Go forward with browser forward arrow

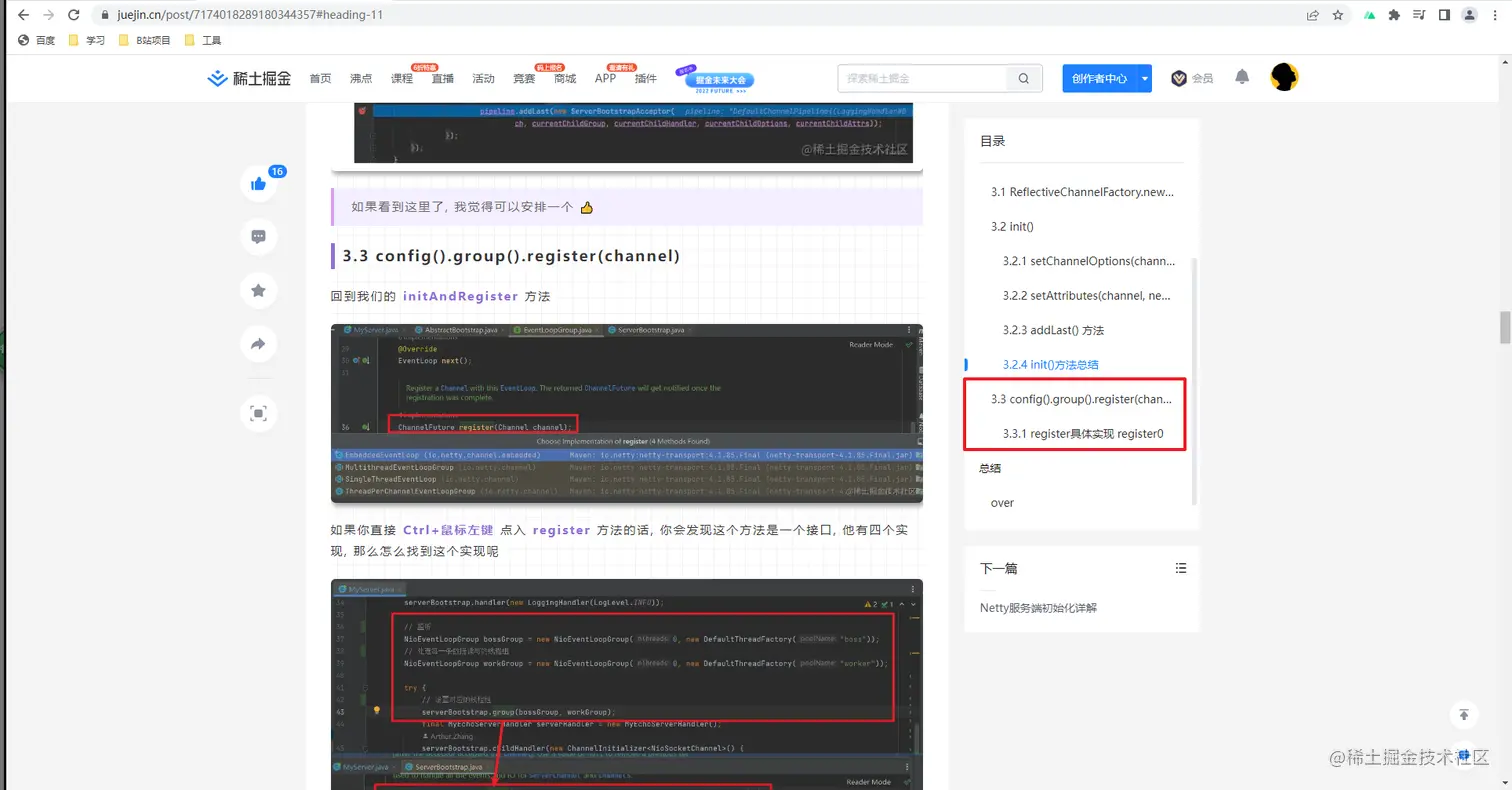(x=48, y=15)
